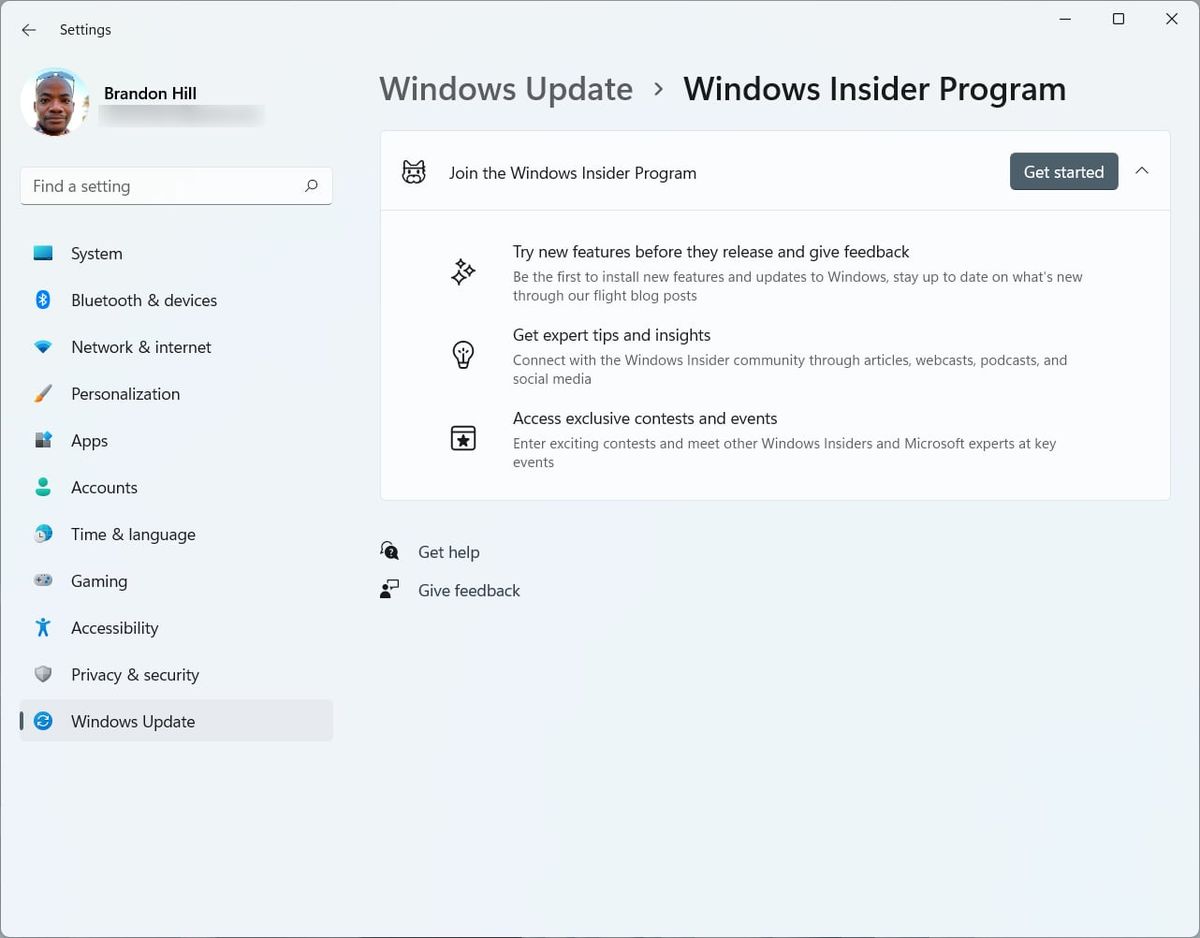The image size is (1200, 938).
Task: Go back to Windows Update breadcrumb
Action: tap(506, 89)
